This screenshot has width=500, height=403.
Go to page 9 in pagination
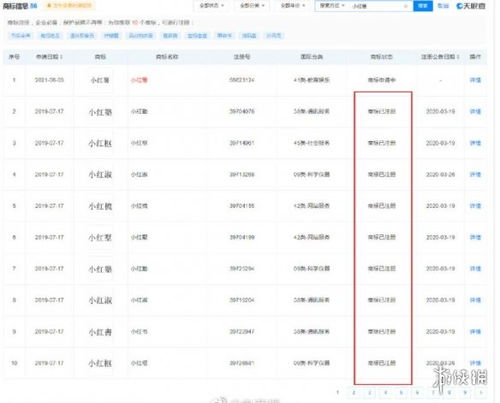(x=465, y=393)
